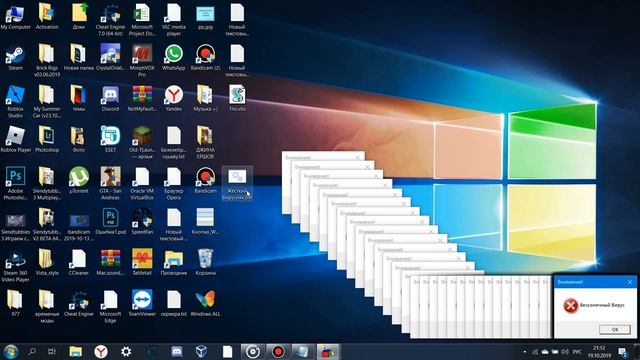
Task: Switch to red record-button app on taskbar
Action: pos(278,351)
